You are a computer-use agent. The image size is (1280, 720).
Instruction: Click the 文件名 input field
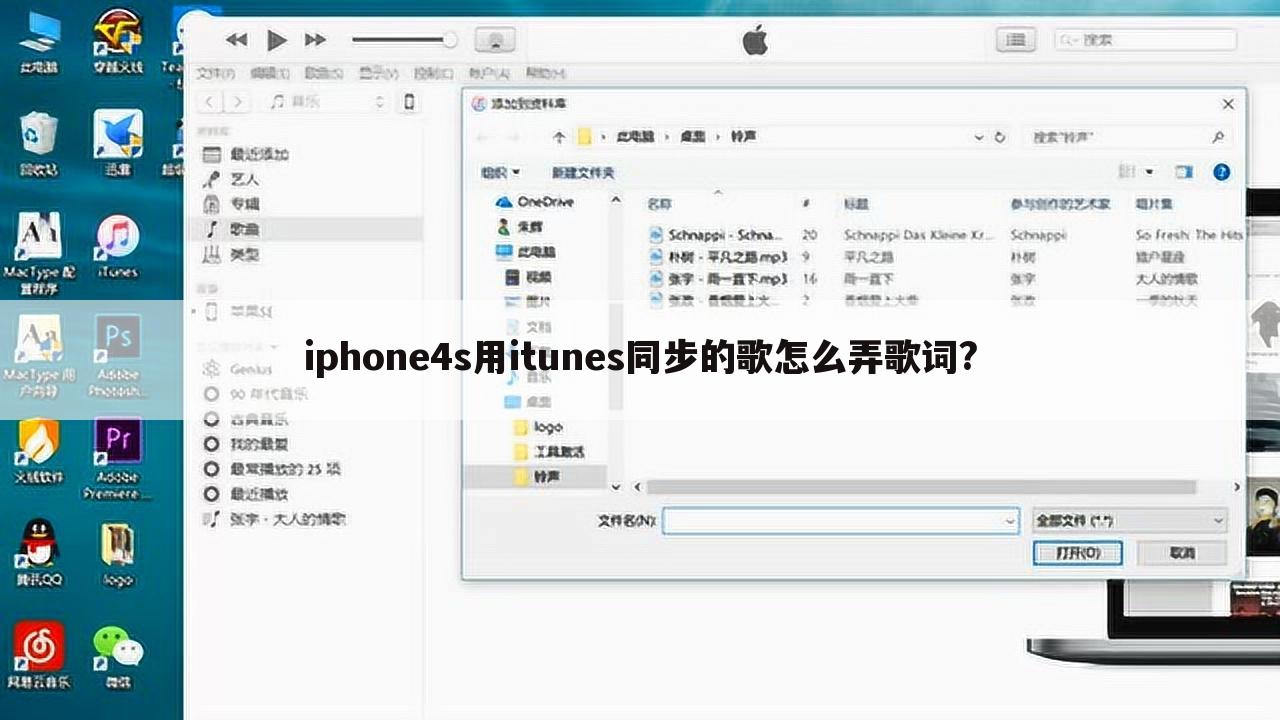[x=840, y=520]
